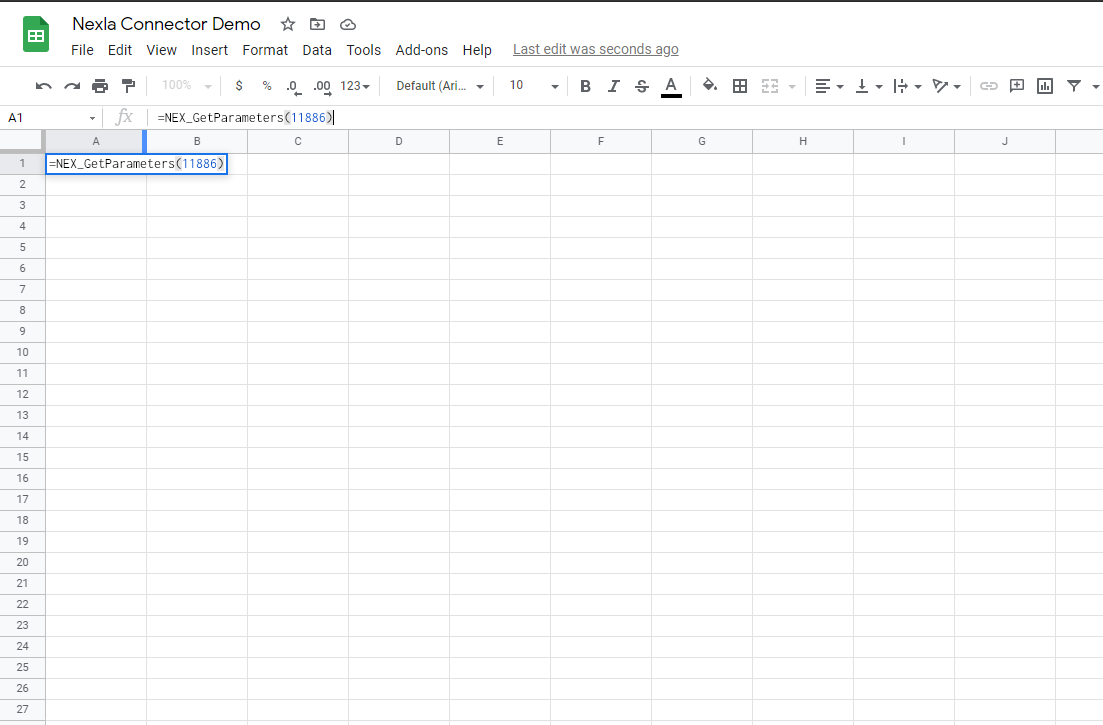
Task: Select column C header
Action: coord(298,141)
